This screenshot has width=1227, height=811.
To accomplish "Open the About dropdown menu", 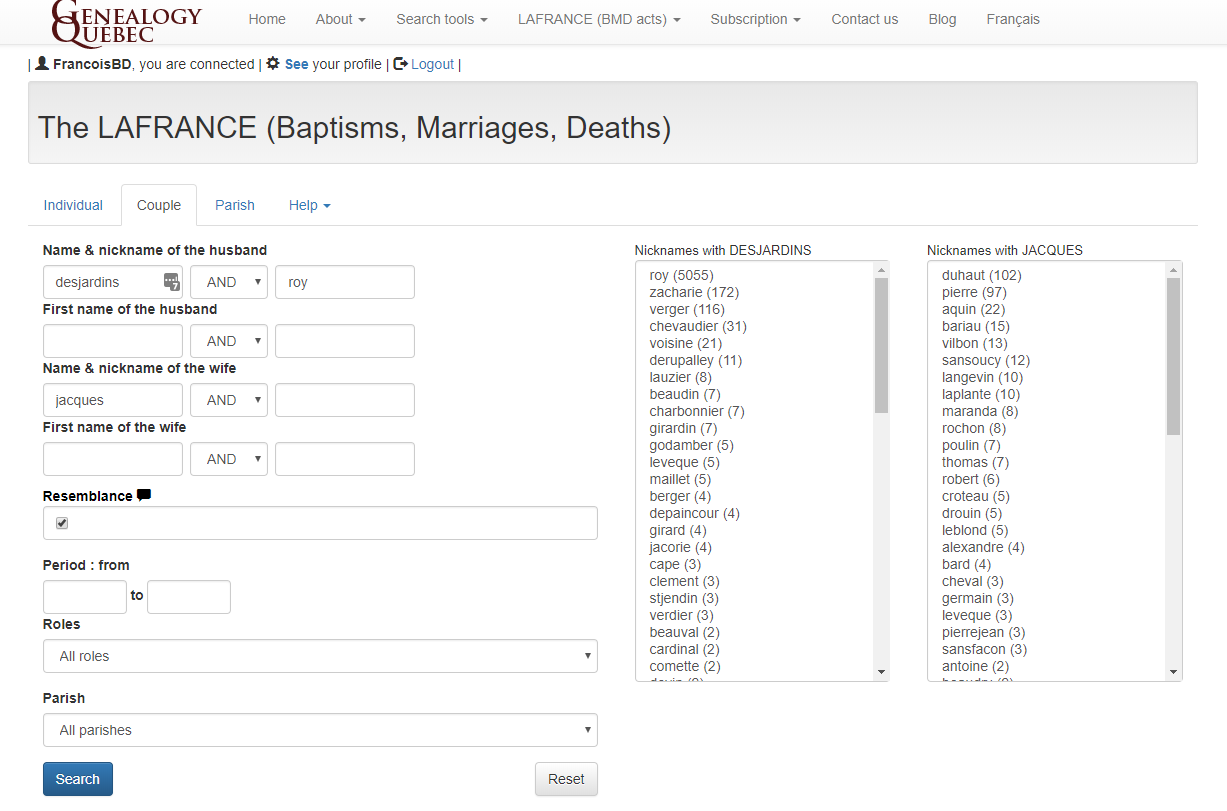I will [341, 19].
